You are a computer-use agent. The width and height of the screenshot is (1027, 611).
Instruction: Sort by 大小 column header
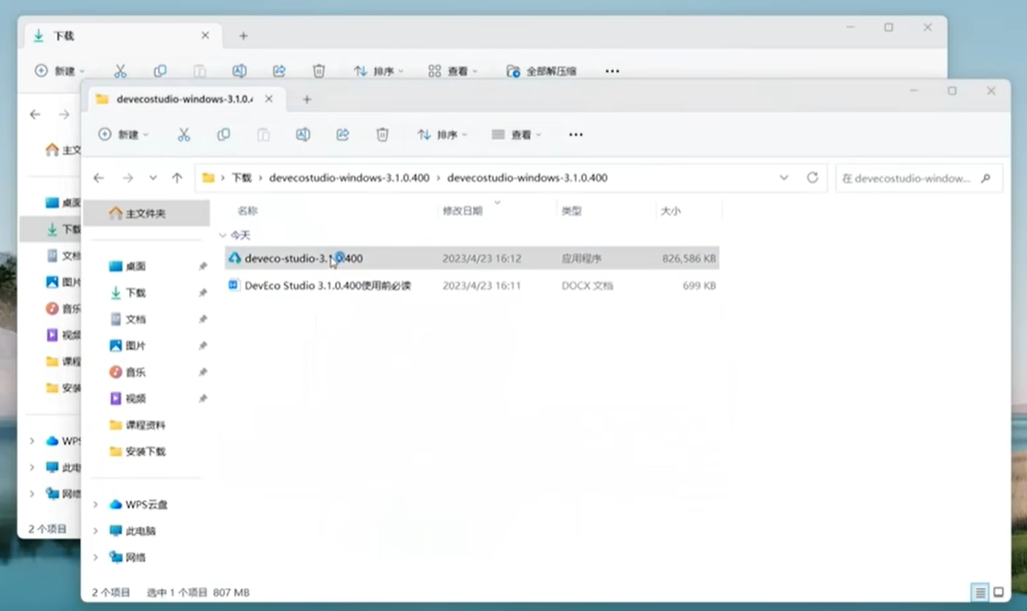coord(671,211)
